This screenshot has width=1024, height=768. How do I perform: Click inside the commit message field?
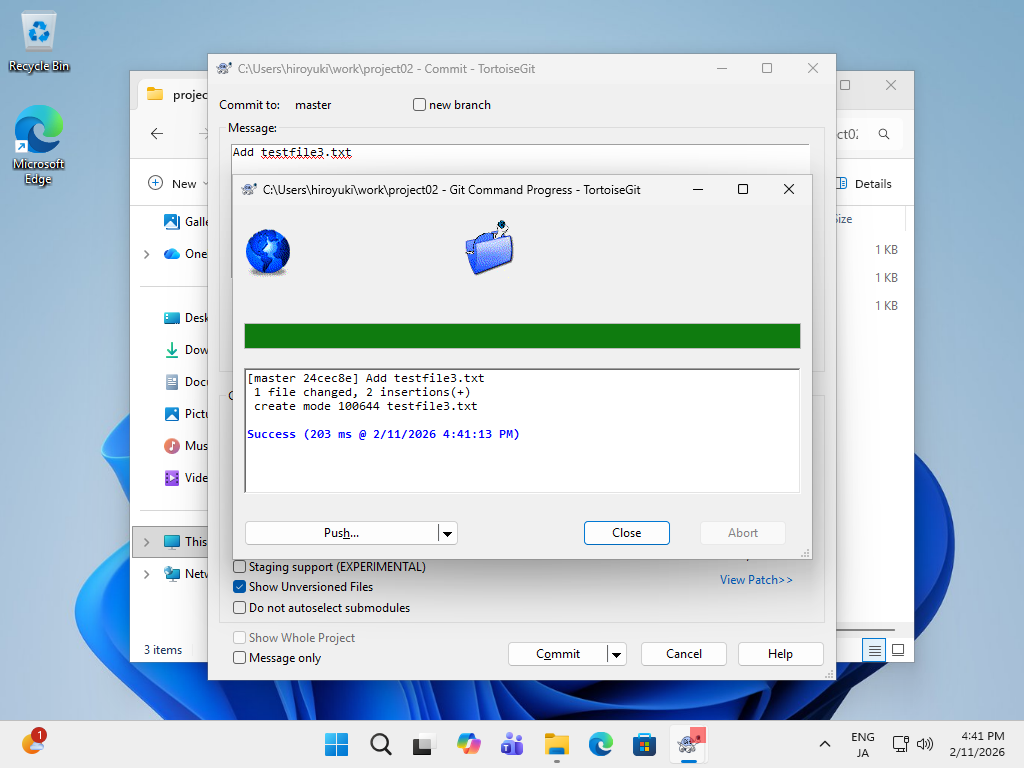point(520,159)
